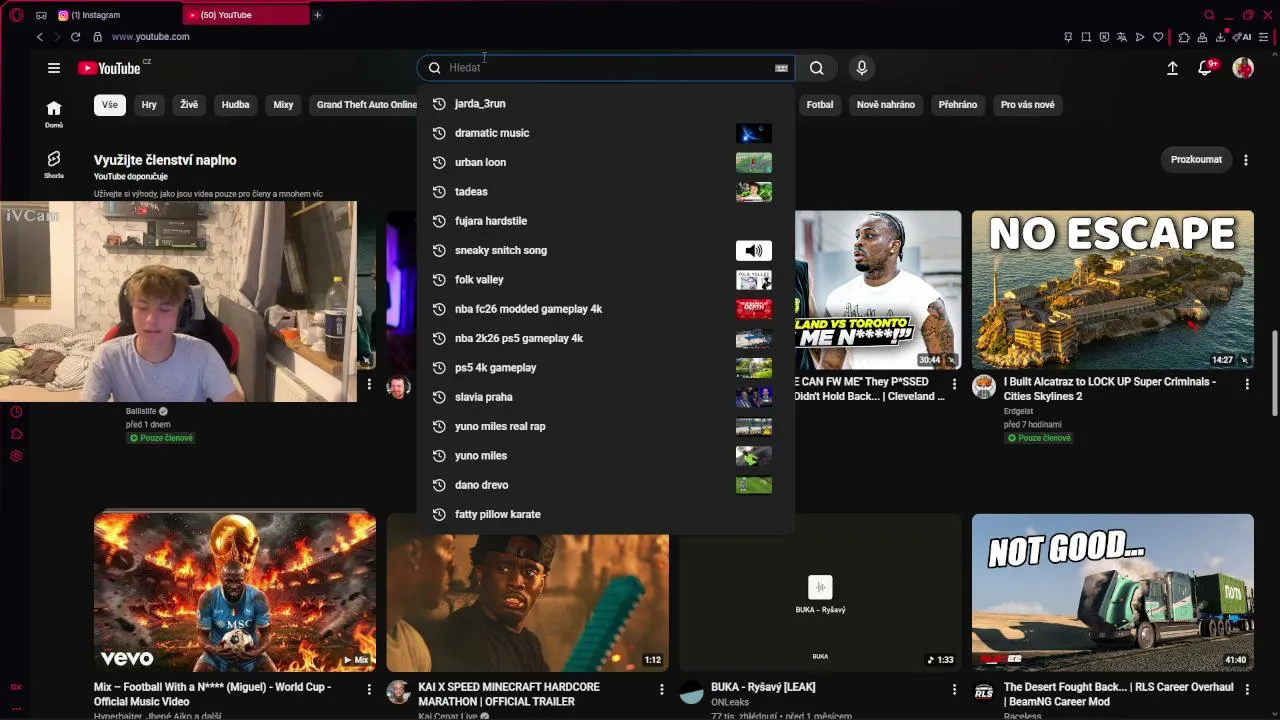Search tabs with the magnifier icon
This screenshot has height=720, width=1280.
point(1209,15)
